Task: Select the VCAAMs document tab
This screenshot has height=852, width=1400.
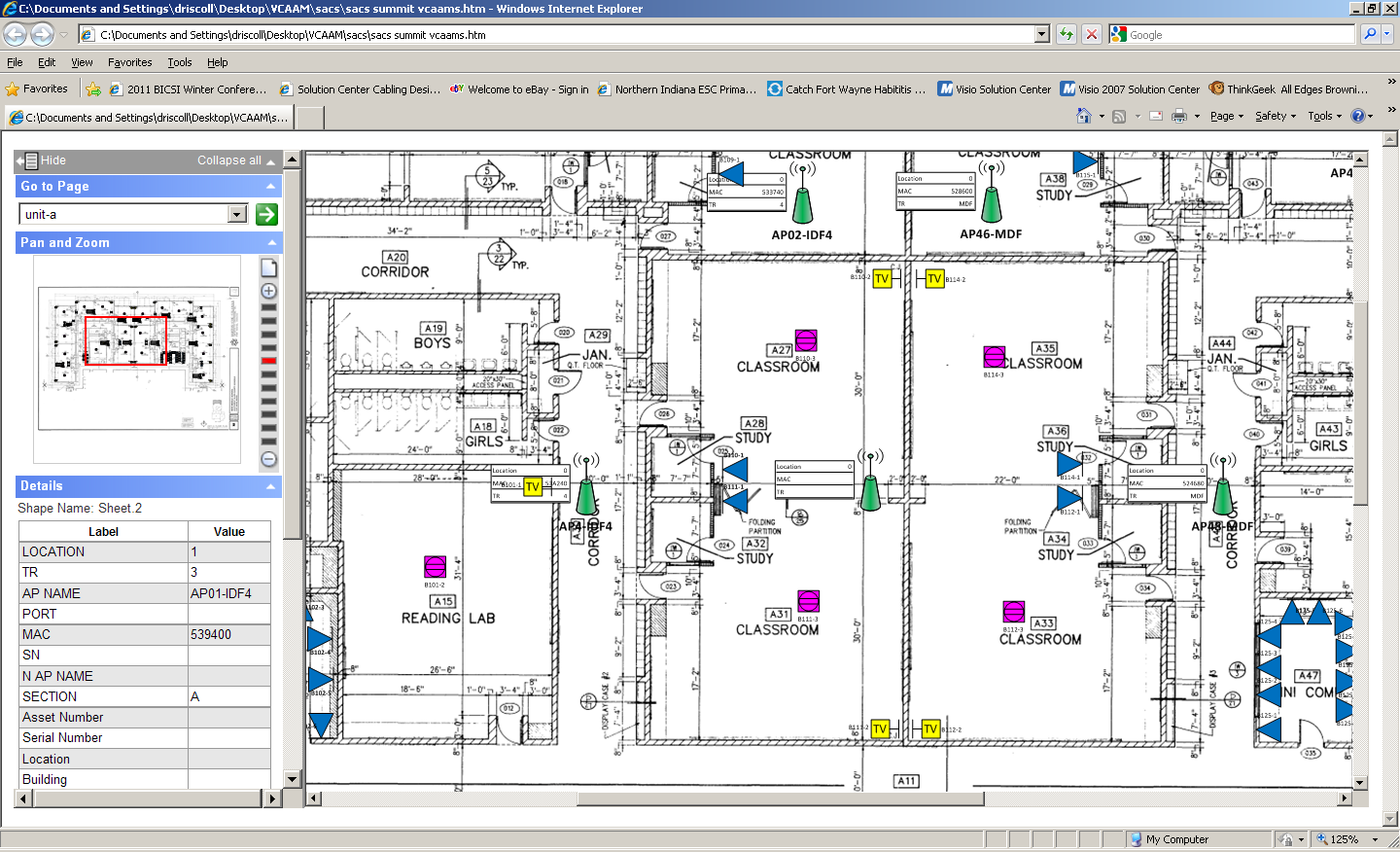Action: 148,118
